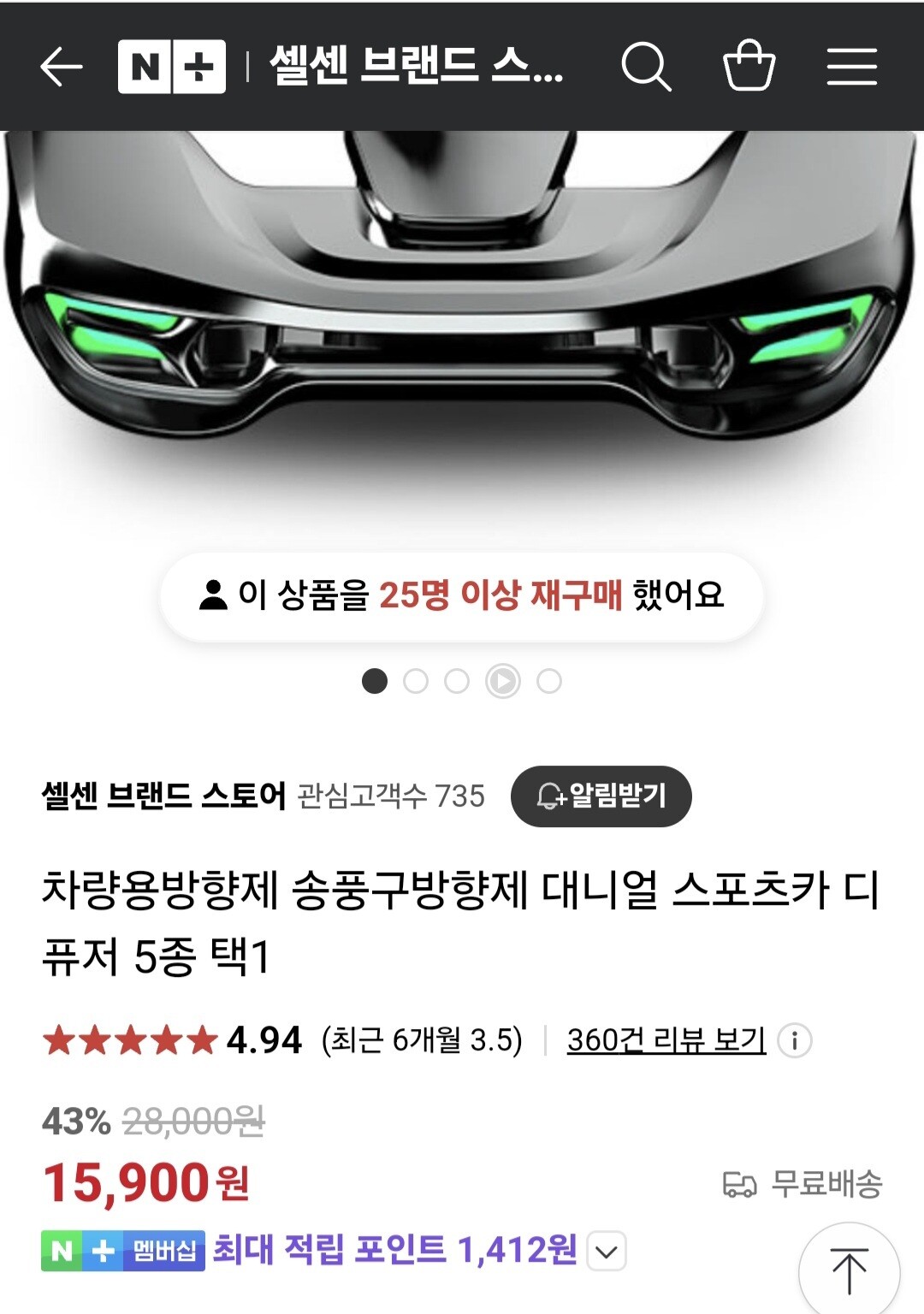
Task: Open the hamburger menu icon
Action: (x=852, y=67)
